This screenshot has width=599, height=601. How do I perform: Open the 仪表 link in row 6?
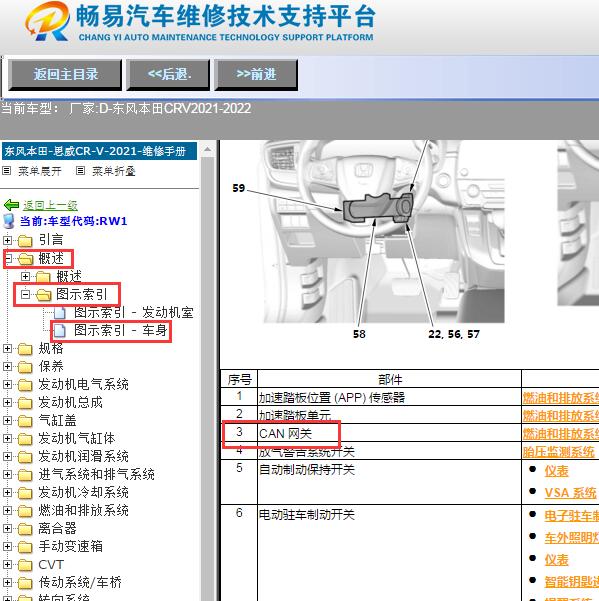(x=556, y=560)
